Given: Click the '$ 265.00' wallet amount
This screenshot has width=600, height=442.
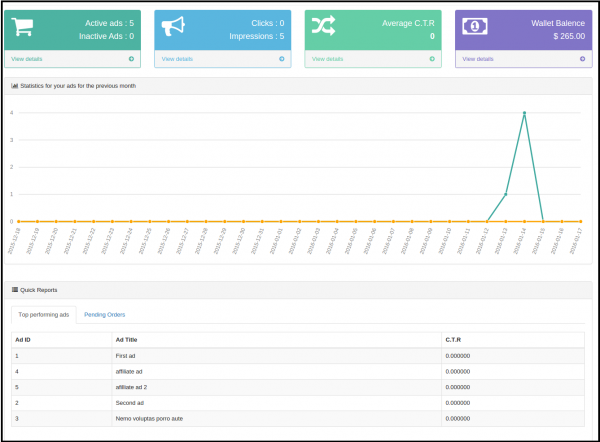Looking at the screenshot, I should click(x=569, y=36).
